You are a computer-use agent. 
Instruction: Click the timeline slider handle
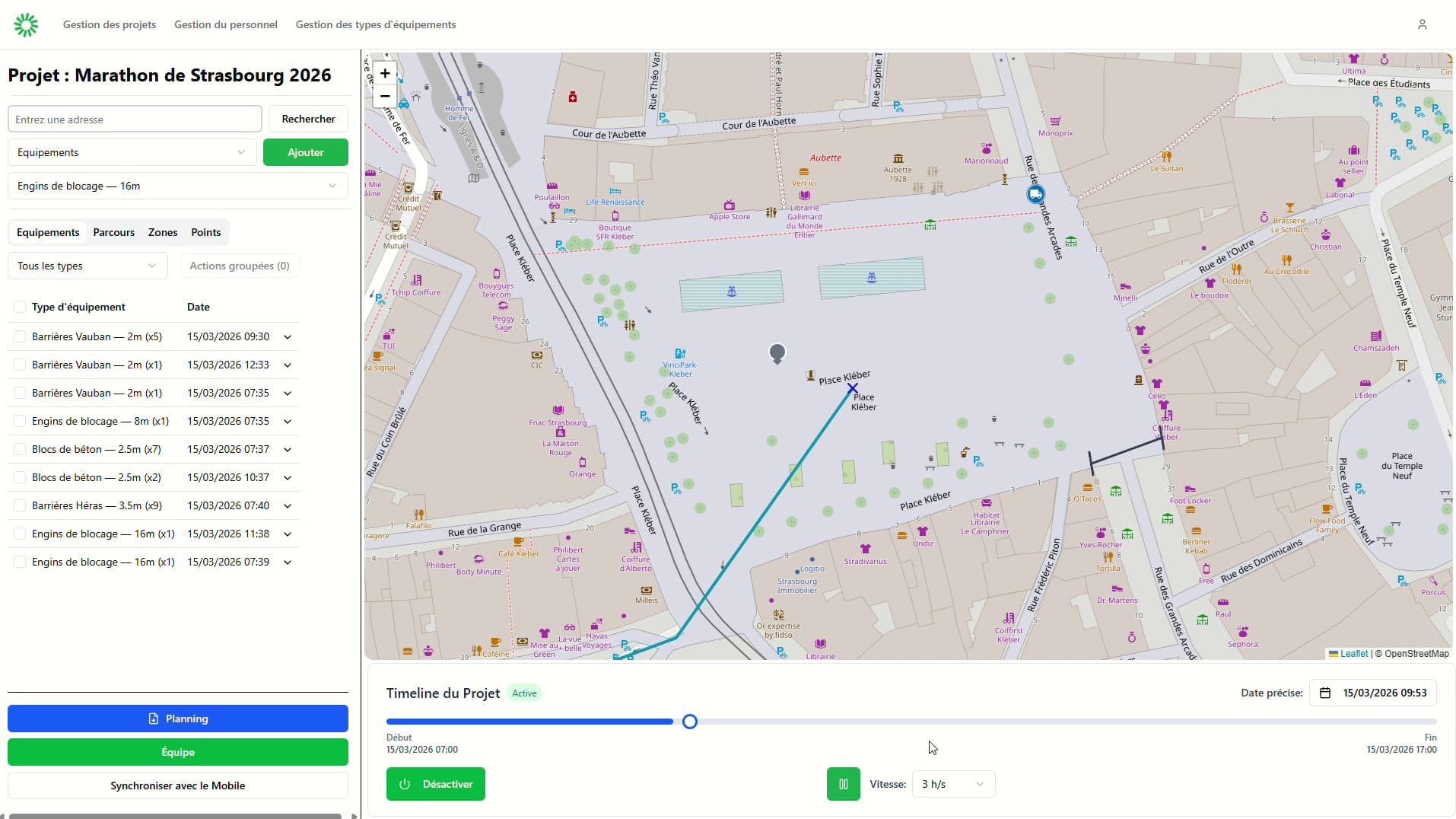(x=689, y=722)
